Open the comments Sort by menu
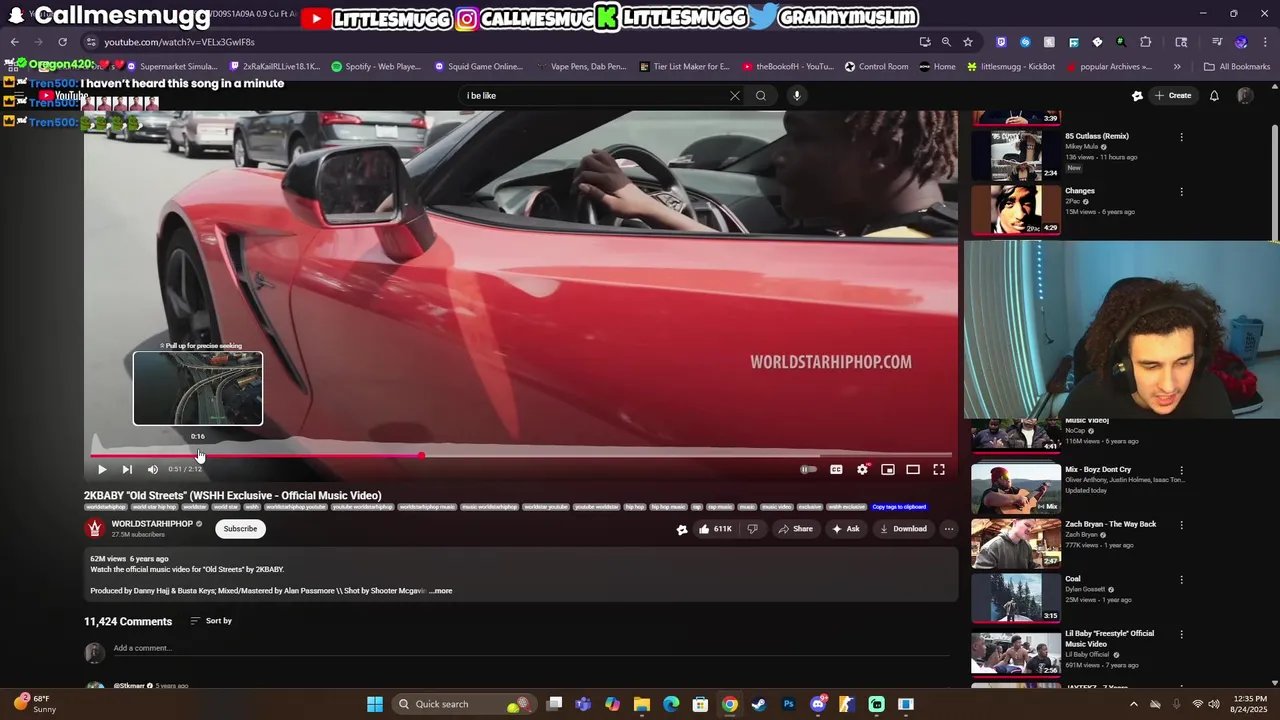The width and height of the screenshot is (1280, 720). click(211, 621)
